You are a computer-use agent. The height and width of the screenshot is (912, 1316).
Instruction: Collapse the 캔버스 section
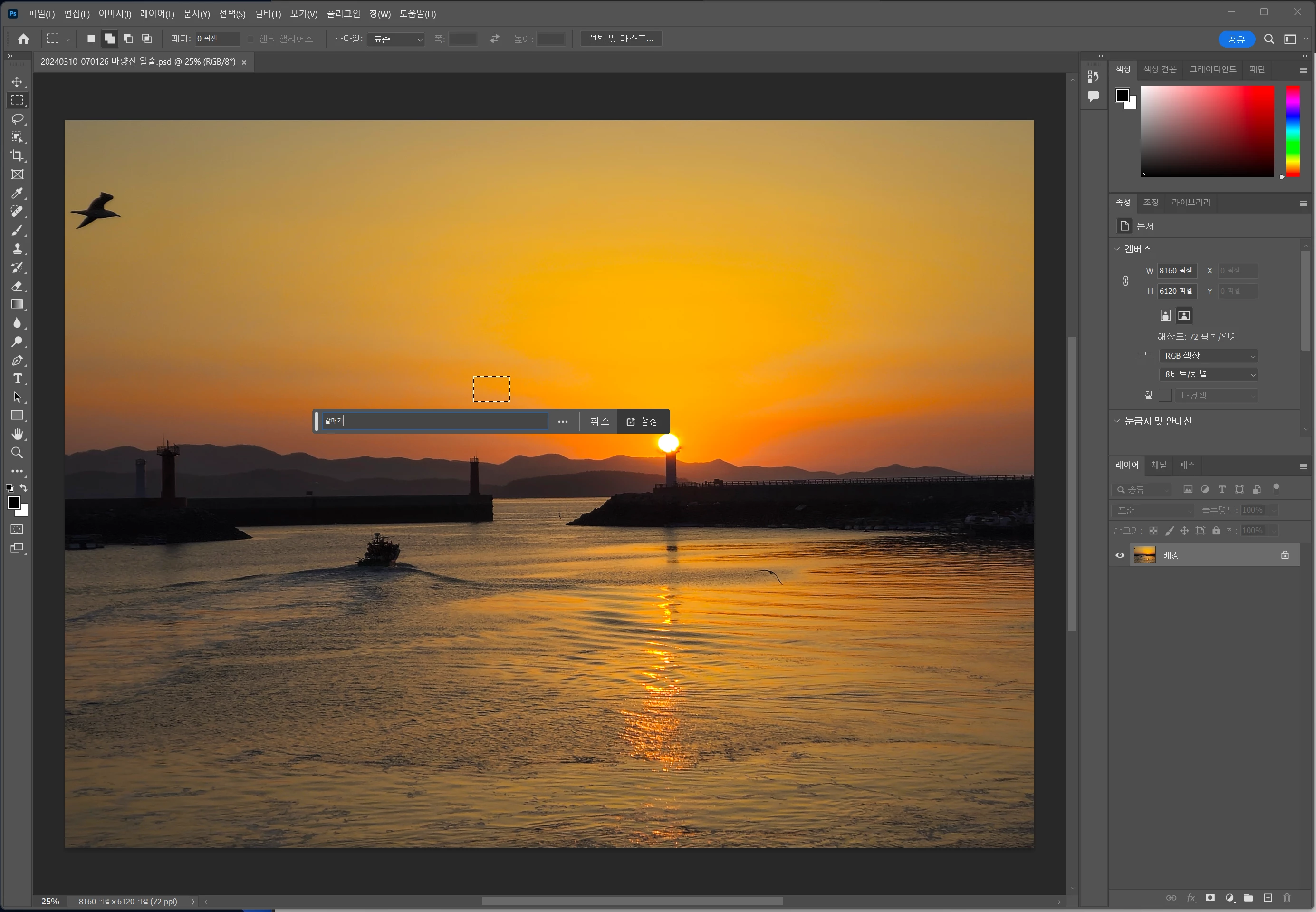[x=1117, y=249]
